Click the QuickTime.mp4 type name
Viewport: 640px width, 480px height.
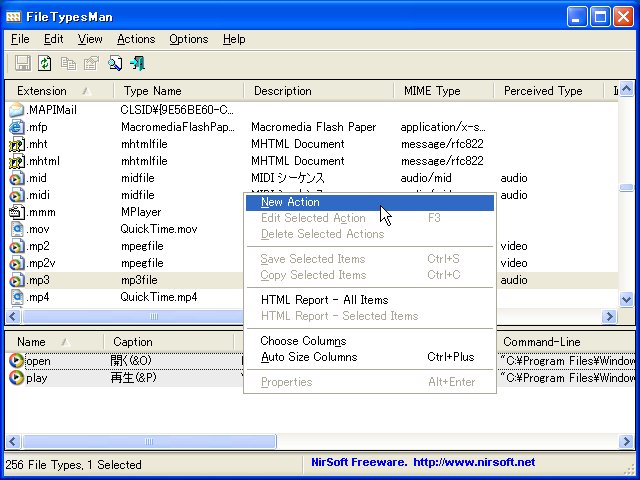tap(159, 297)
